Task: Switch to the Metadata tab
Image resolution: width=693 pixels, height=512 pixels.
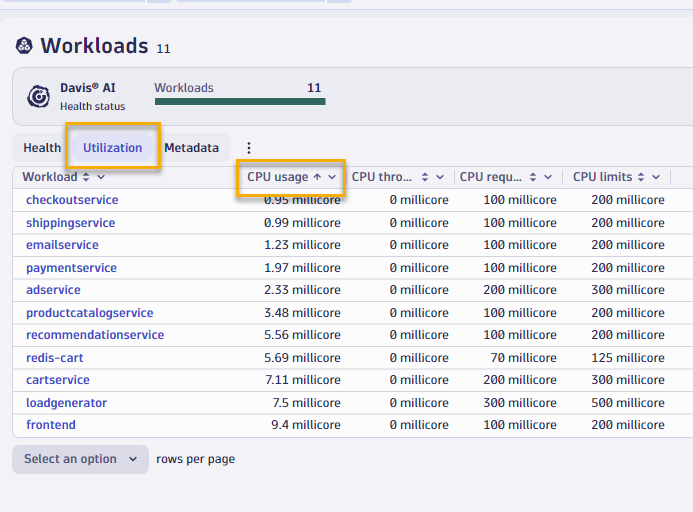Action: tap(191, 148)
